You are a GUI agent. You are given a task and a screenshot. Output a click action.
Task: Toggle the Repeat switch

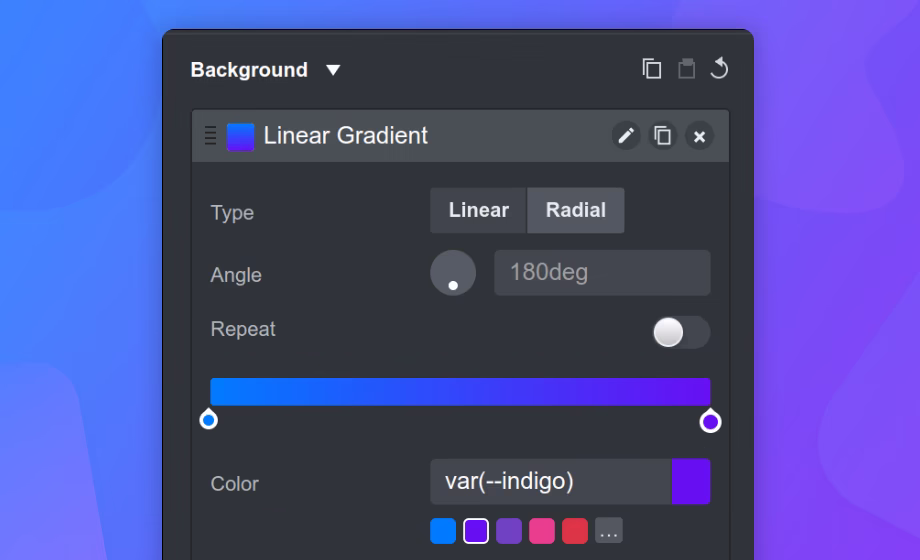(x=681, y=332)
